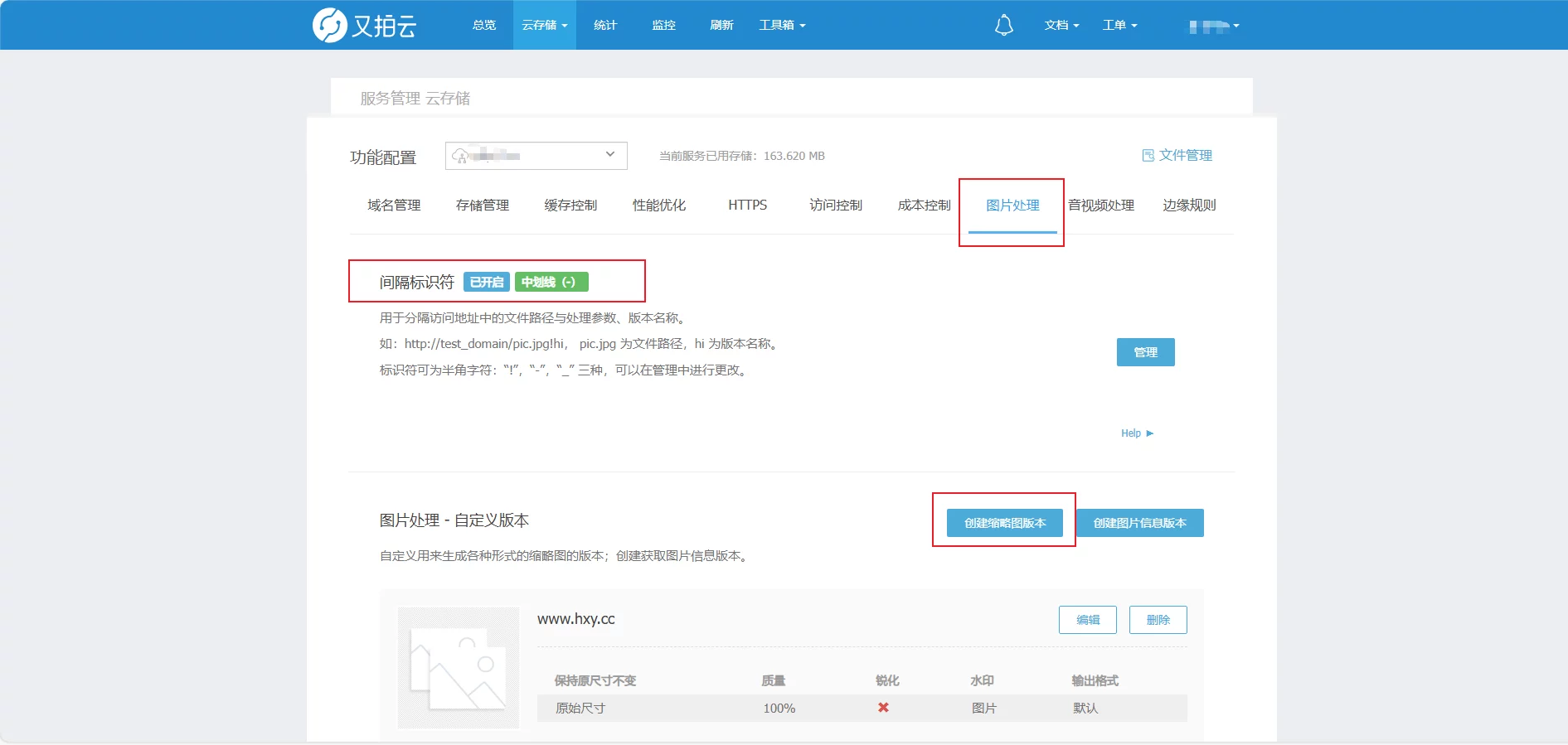Click 创建缩略图版本 button
This screenshot has height=745, width=1568.
(1004, 523)
